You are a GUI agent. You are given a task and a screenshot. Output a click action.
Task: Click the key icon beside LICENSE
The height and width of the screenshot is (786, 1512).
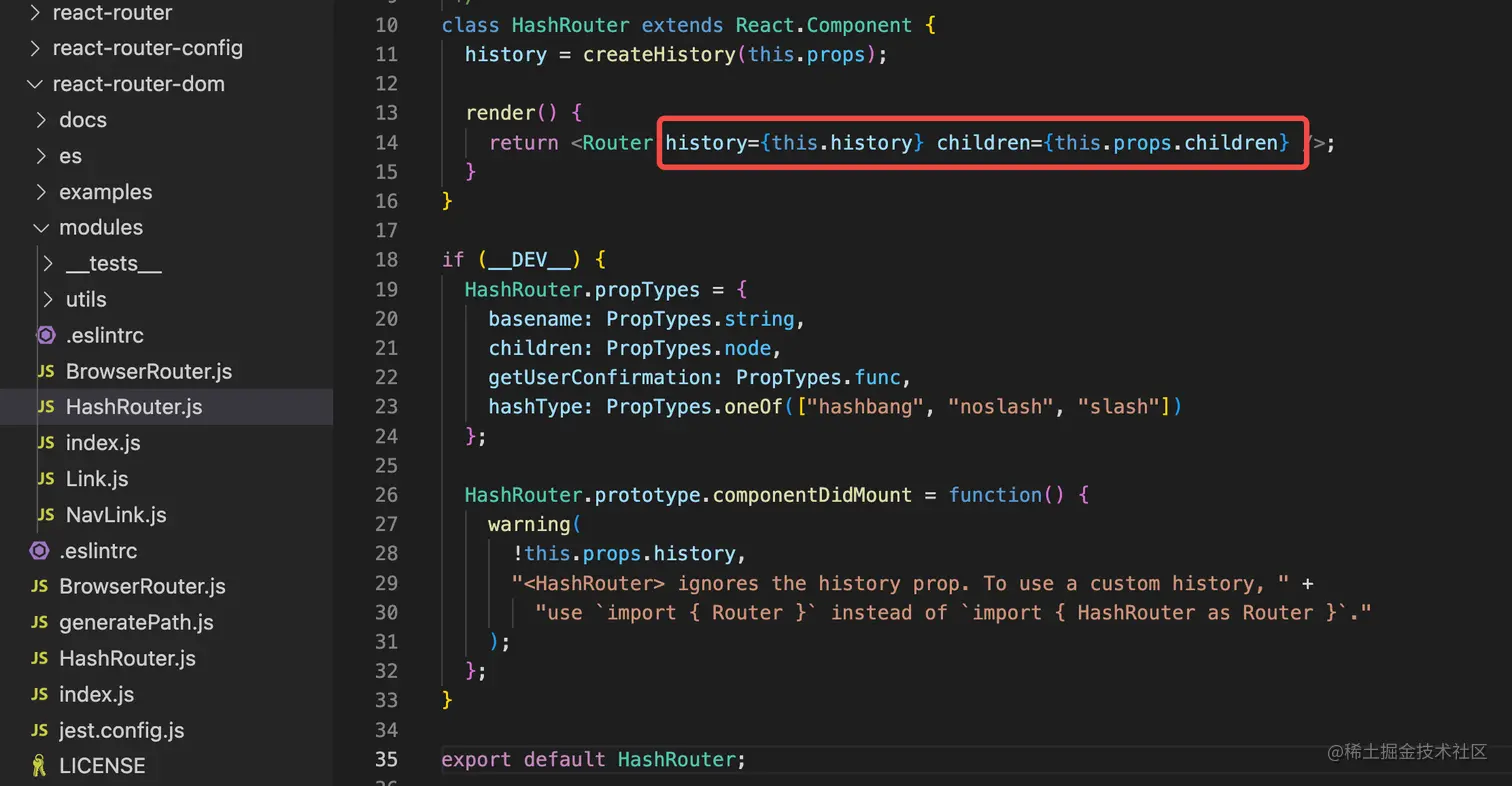click(x=39, y=766)
